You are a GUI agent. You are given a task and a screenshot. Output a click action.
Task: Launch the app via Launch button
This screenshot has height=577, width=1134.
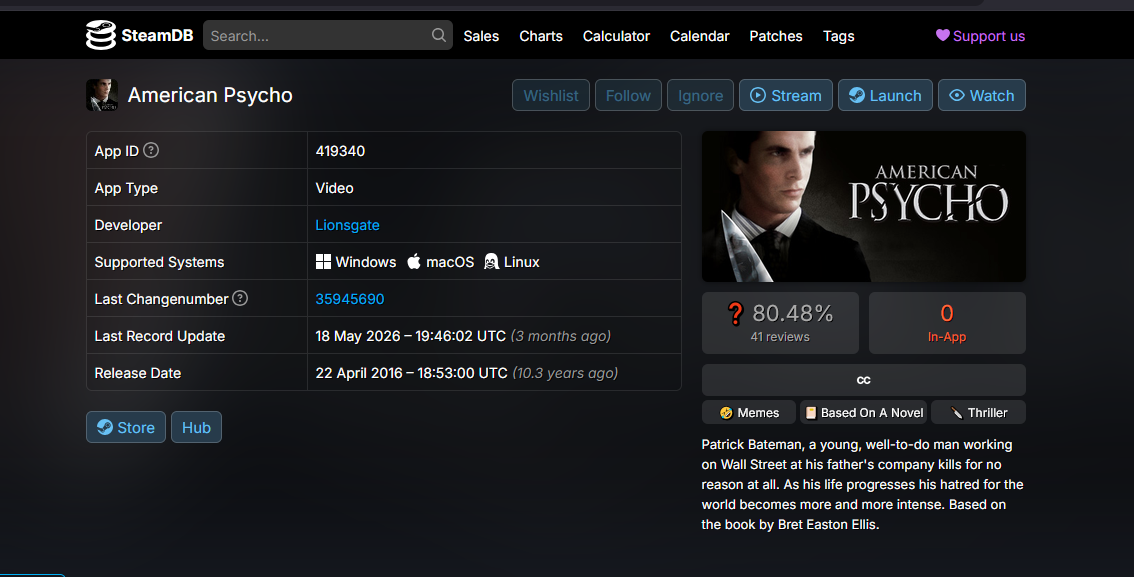click(x=885, y=95)
